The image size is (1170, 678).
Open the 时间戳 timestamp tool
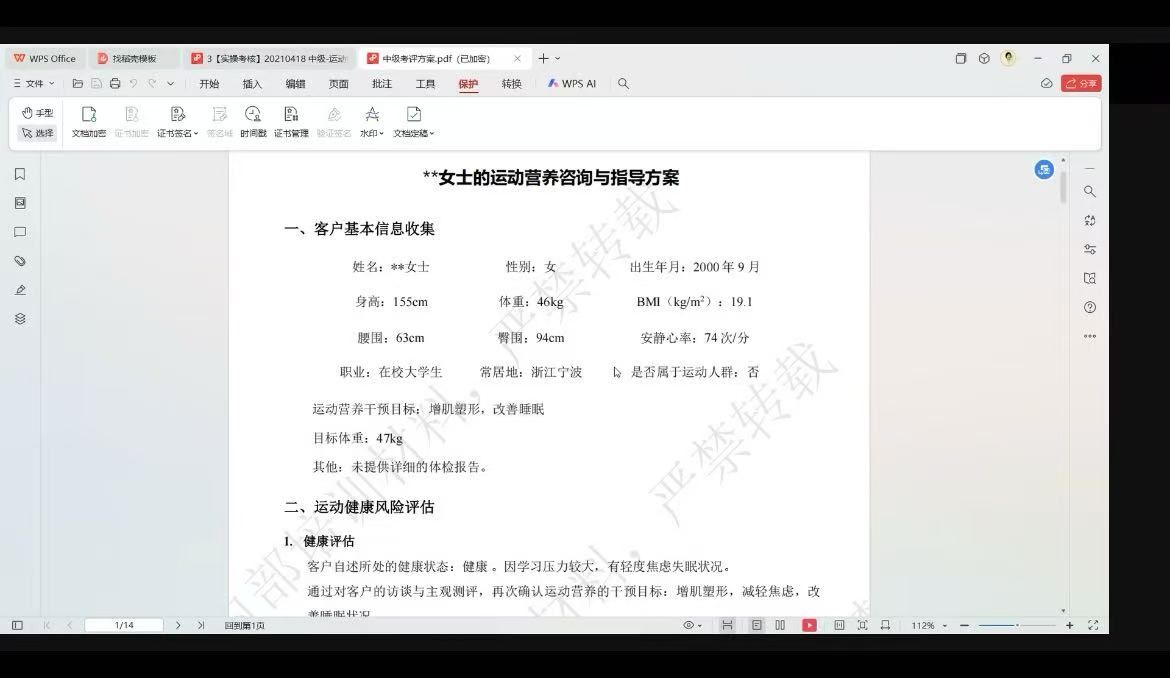(253, 120)
